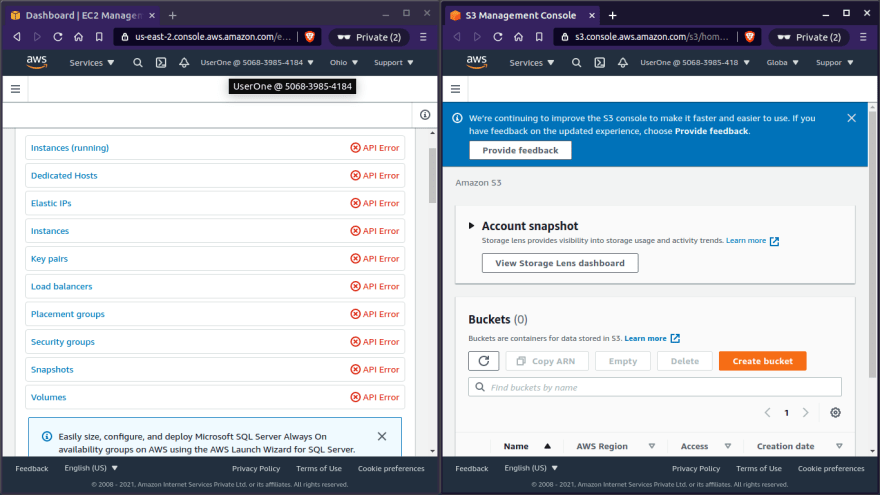Sort buckets by Name column
The image size is (880, 495).
point(526,446)
